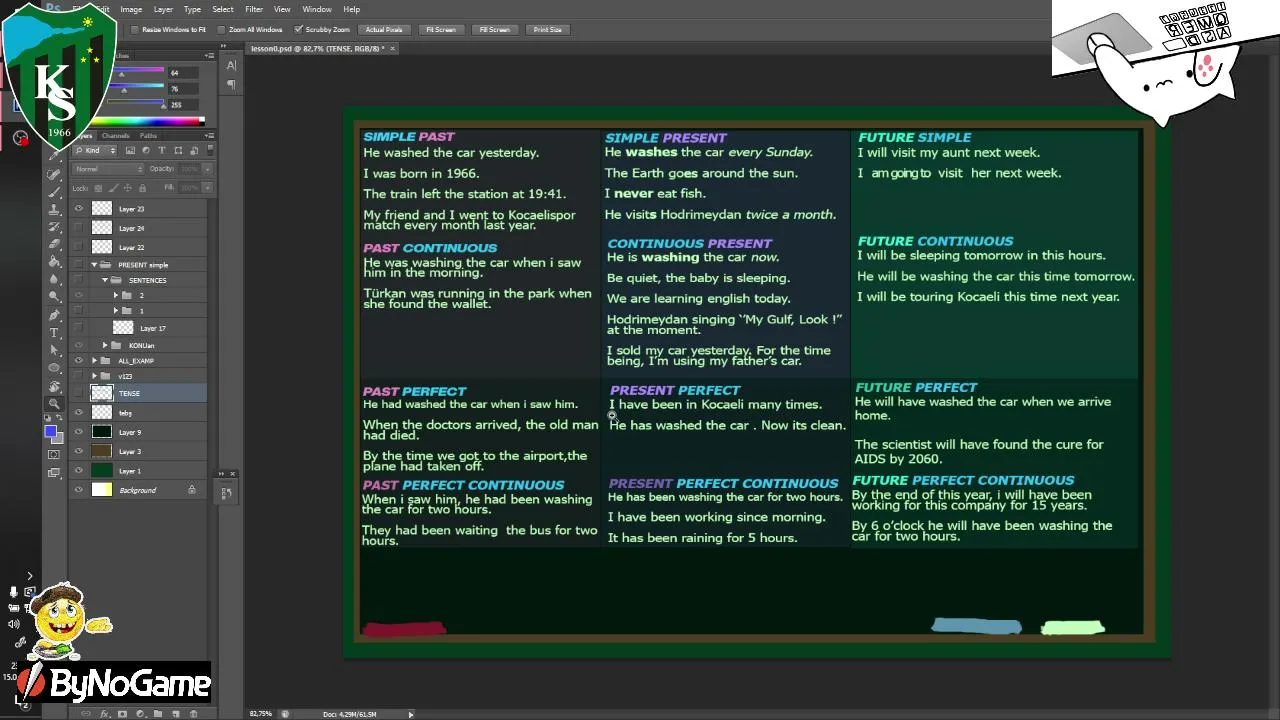The height and width of the screenshot is (720, 1280).
Task: Open the Window menu
Action: pos(317,9)
